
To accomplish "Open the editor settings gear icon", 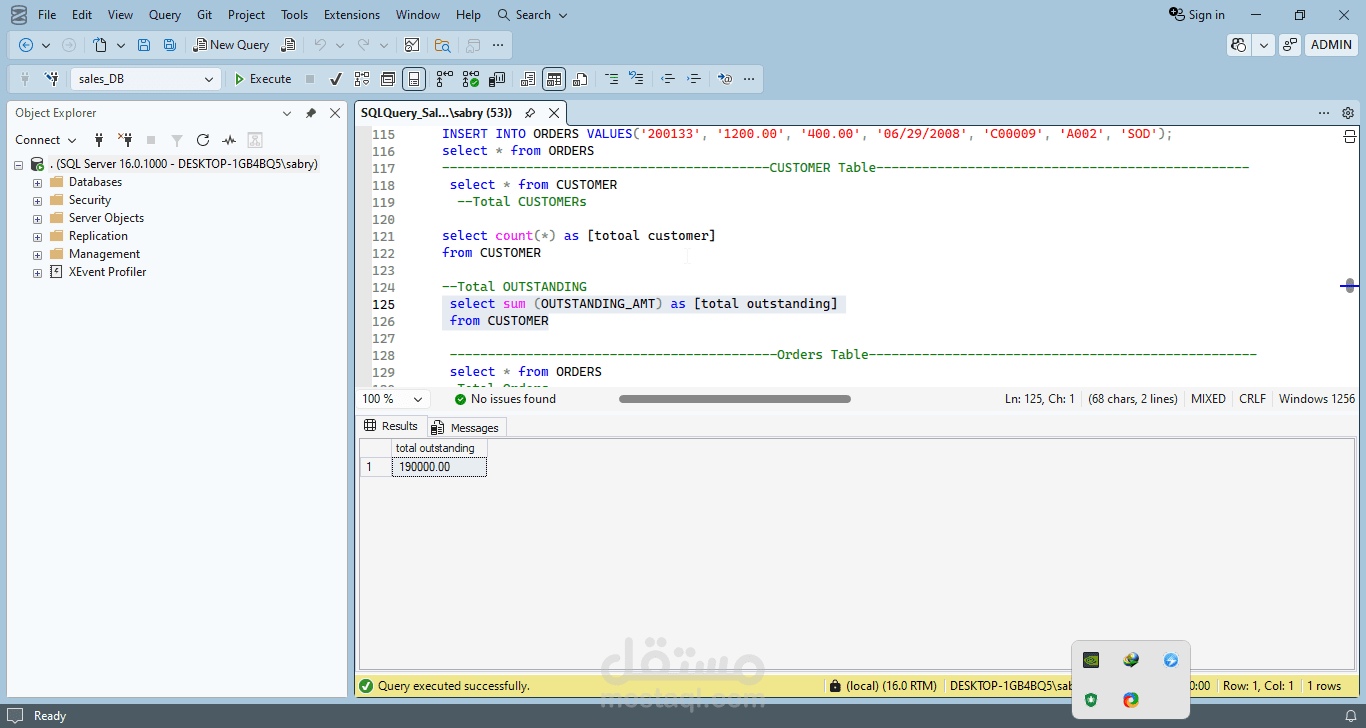I will 1348,113.
